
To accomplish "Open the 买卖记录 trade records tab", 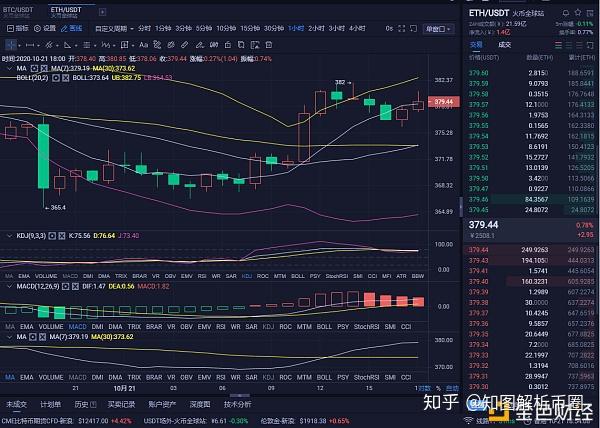I will coord(121,404).
